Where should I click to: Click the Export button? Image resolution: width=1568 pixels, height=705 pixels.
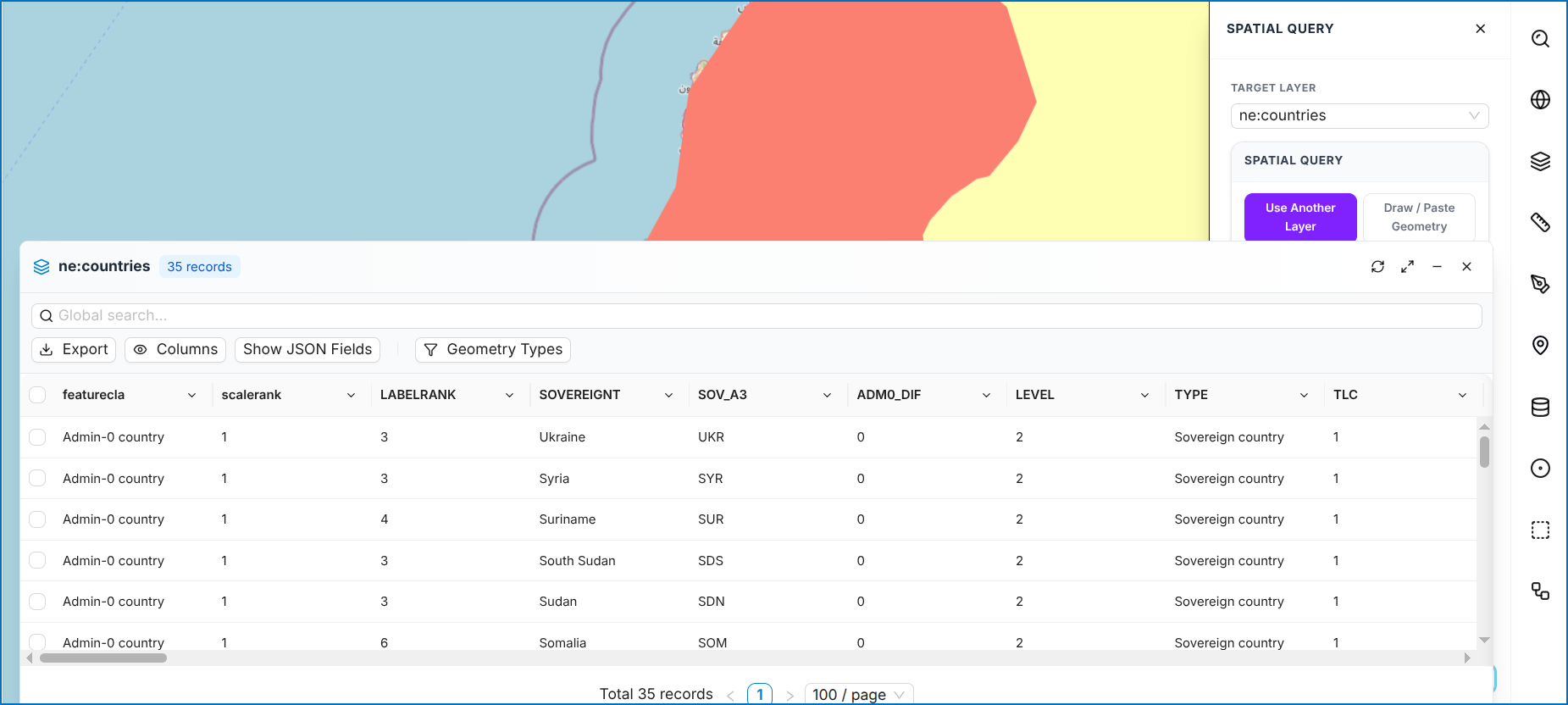click(x=74, y=350)
